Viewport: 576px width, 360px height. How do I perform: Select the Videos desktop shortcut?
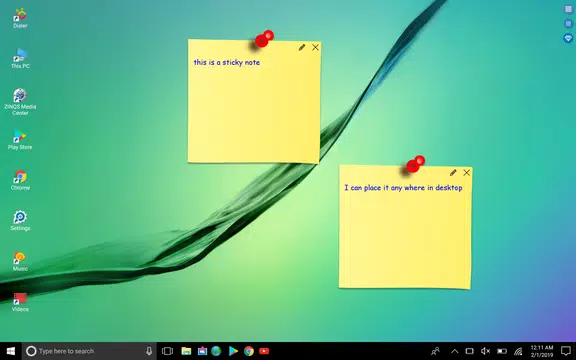(x=20, y=302)
